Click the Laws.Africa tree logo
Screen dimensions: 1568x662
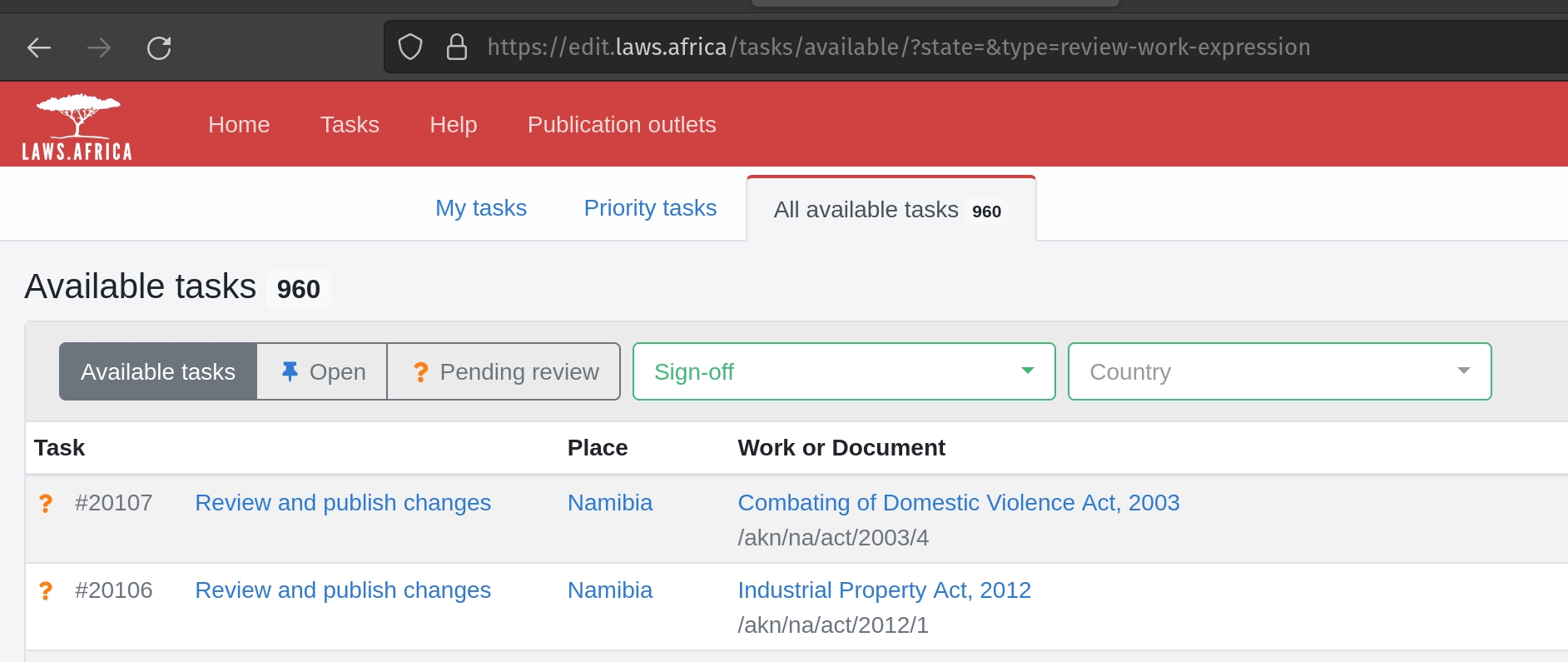pyautogui.click(x=77, y=126)
